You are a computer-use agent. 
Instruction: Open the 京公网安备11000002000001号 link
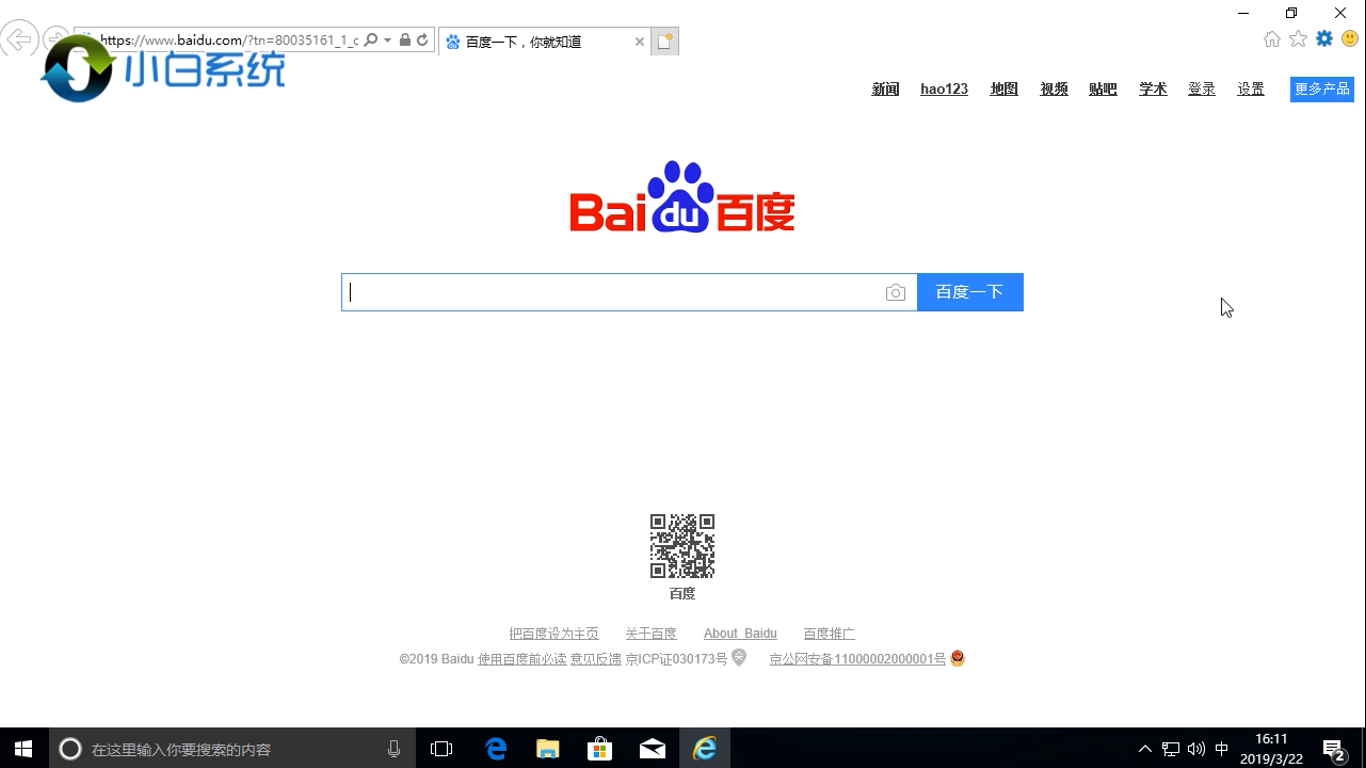[x=857, y=659]
